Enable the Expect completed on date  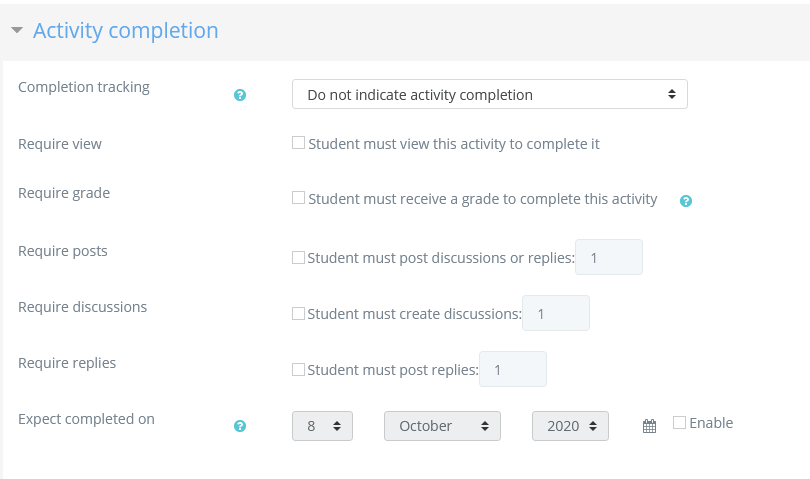679,423
